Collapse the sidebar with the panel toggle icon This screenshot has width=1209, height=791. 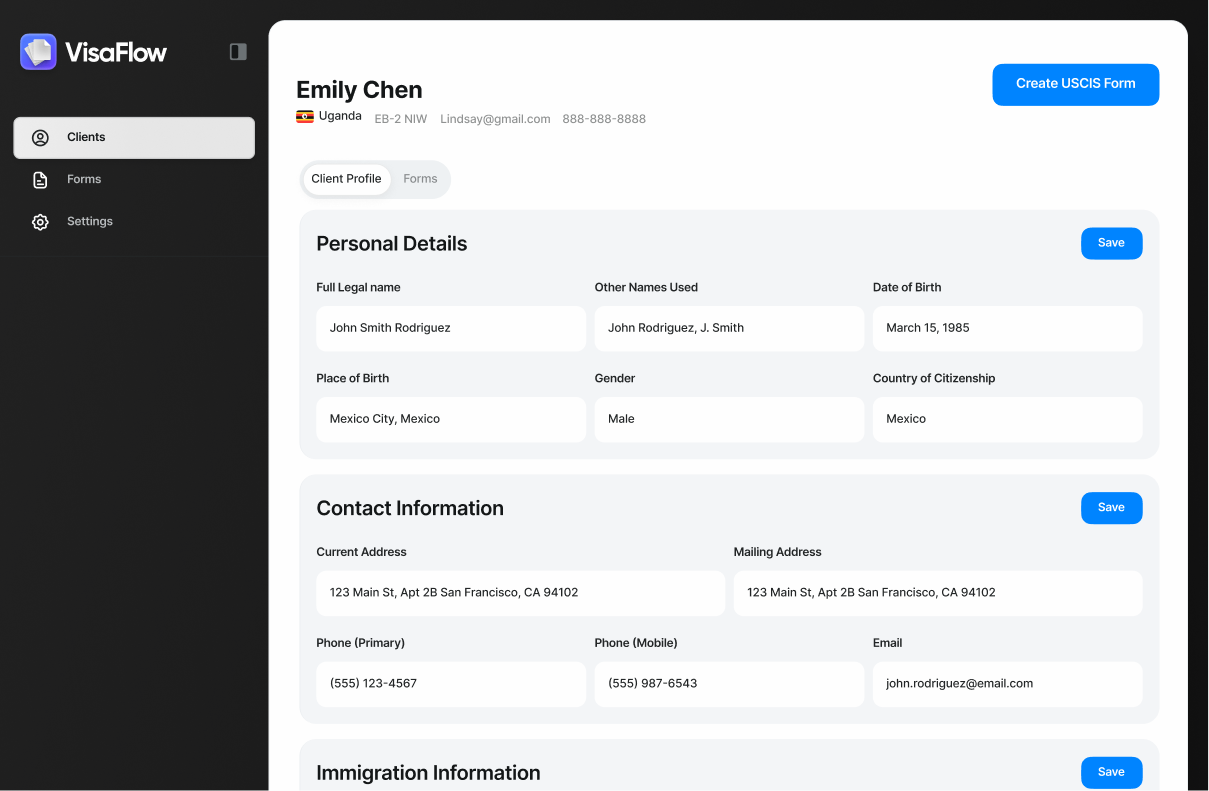click(238, 51)
